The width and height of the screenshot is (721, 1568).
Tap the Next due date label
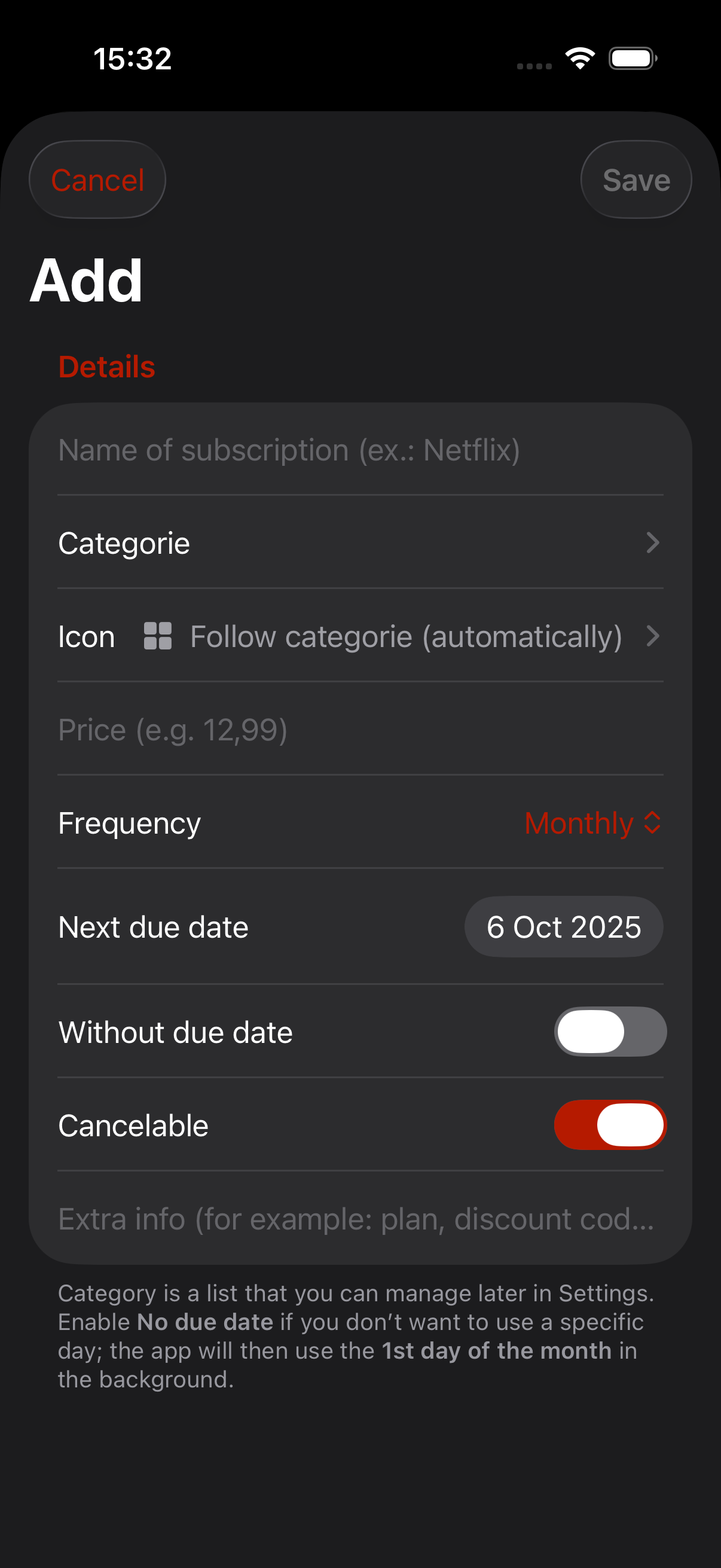(x=153, y=927)
